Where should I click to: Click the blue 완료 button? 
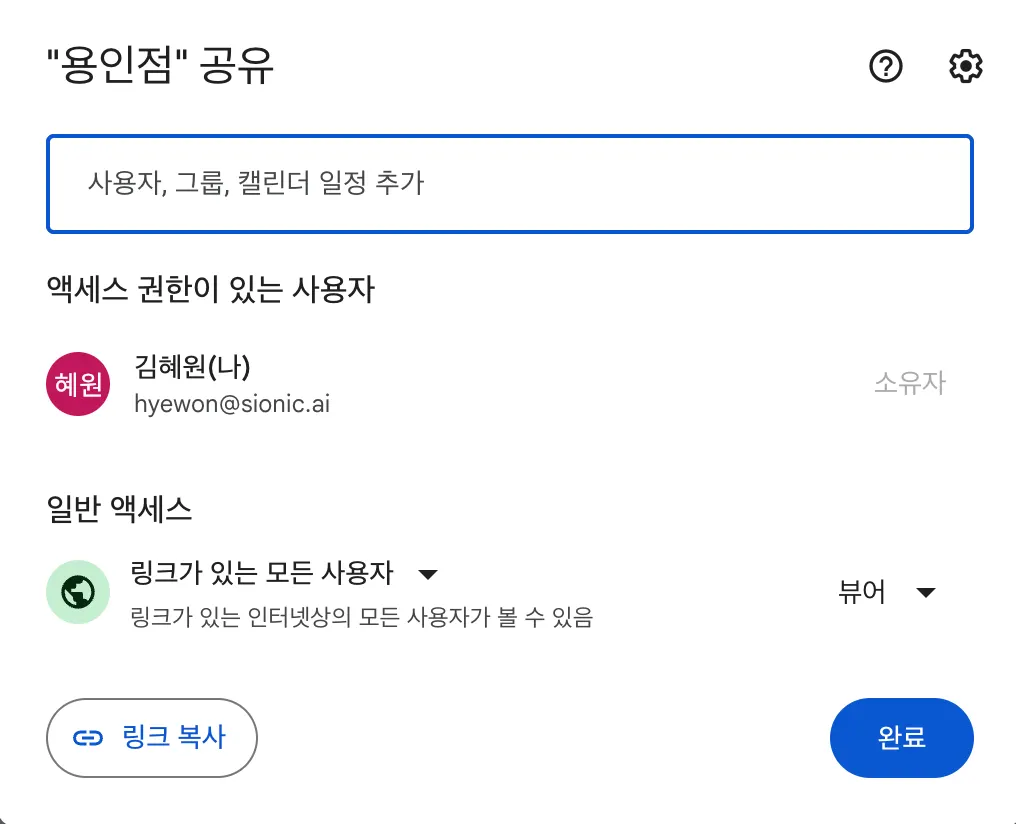pyautogui.click(x=901, y=738)
